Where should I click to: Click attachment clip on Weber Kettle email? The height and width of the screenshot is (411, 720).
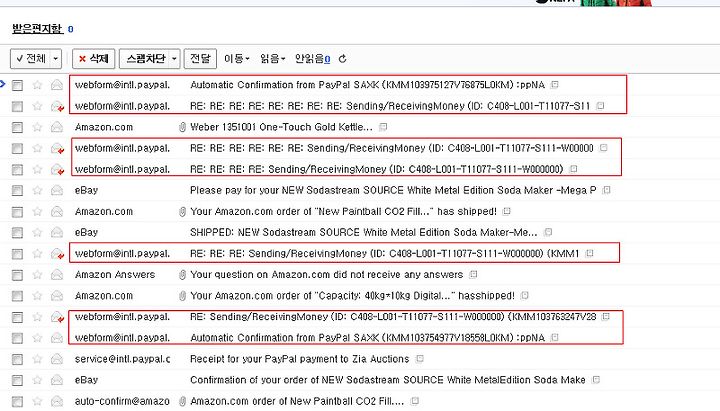(182, 127)
